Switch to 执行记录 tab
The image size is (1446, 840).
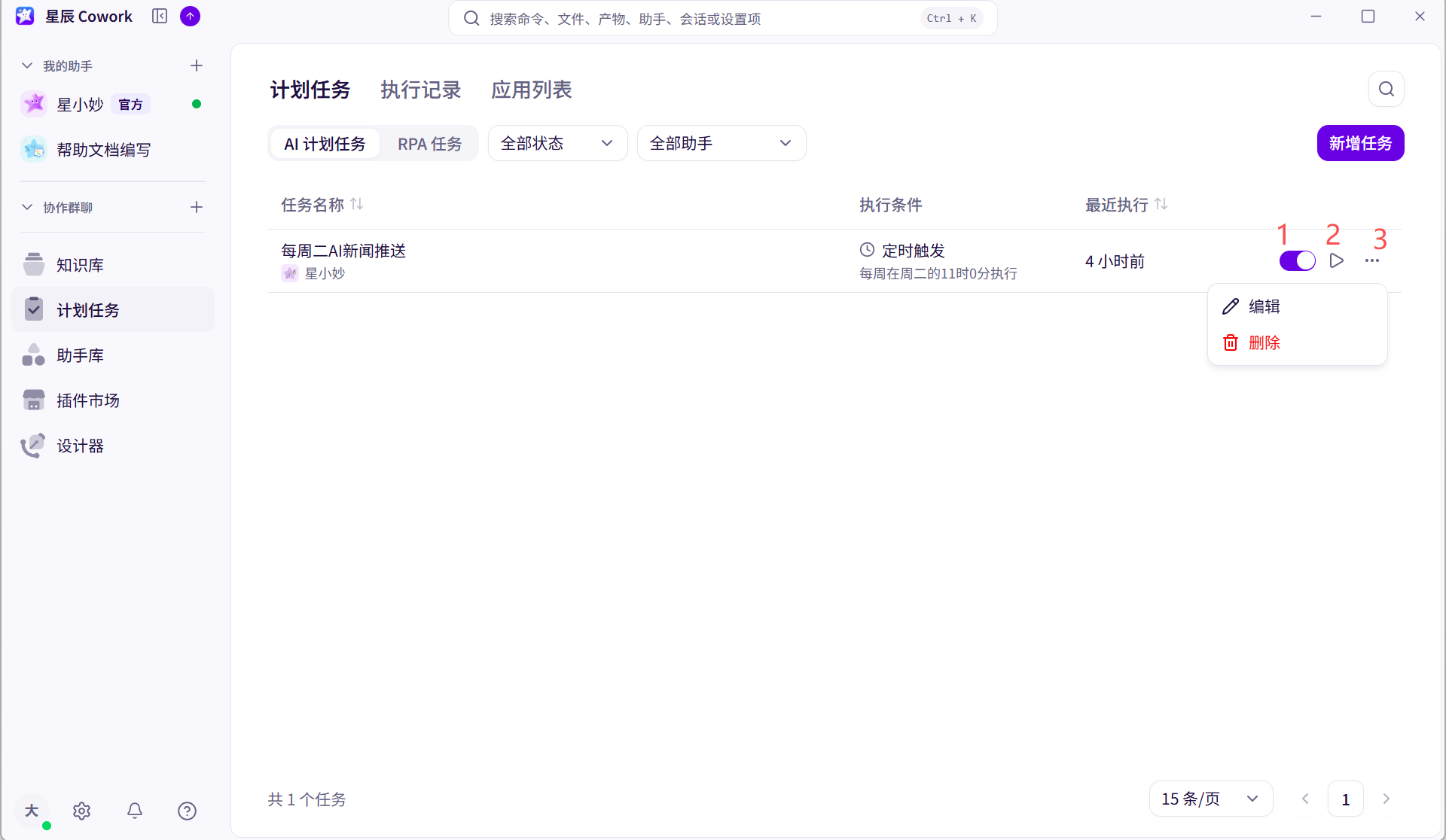tap(421, 90)
